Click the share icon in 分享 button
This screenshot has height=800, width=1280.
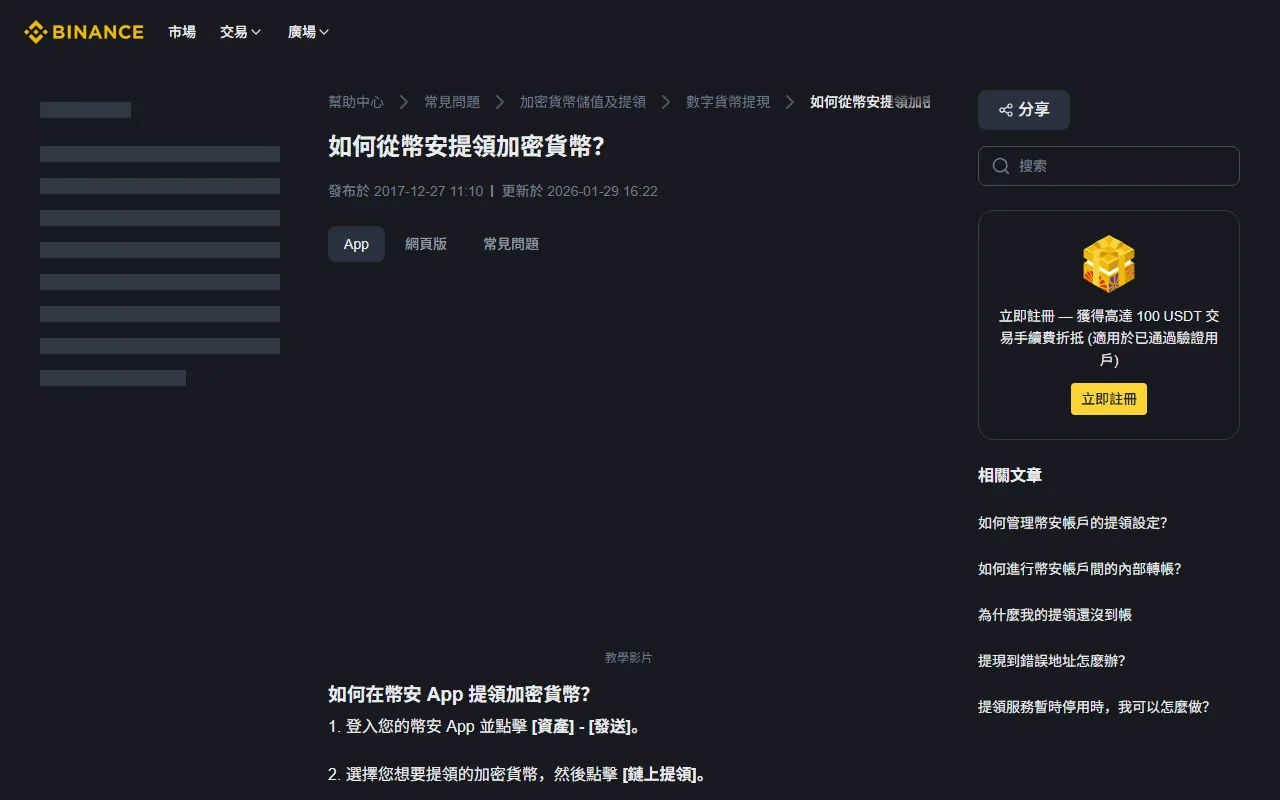[1006, 110]
